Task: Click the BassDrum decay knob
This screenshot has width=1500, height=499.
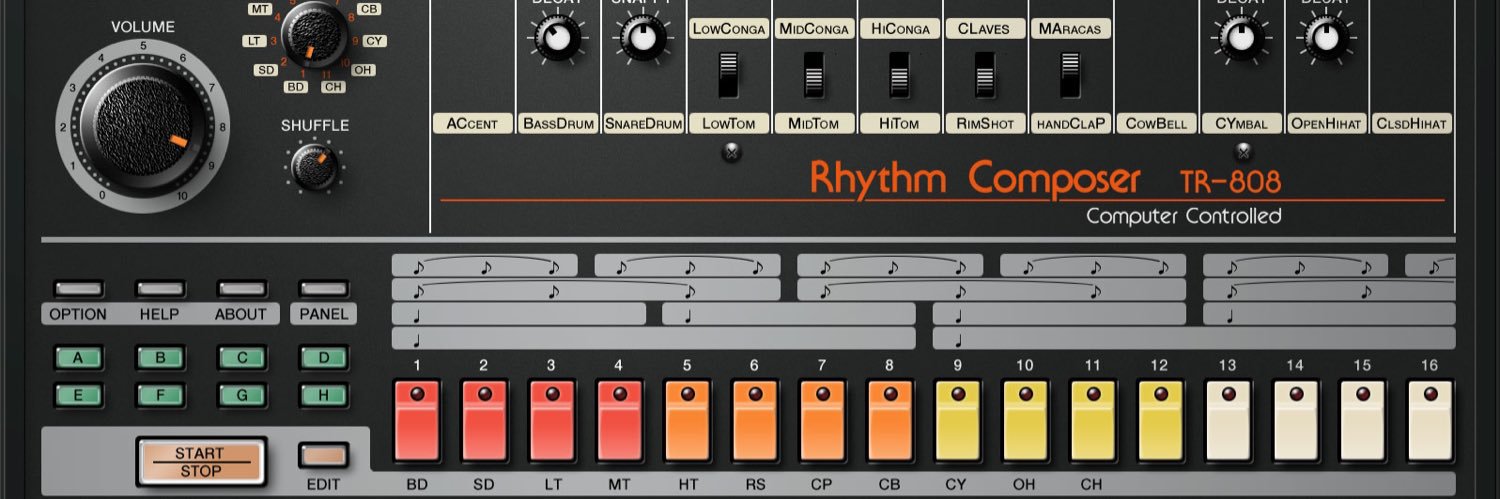Action: point(558,38)
